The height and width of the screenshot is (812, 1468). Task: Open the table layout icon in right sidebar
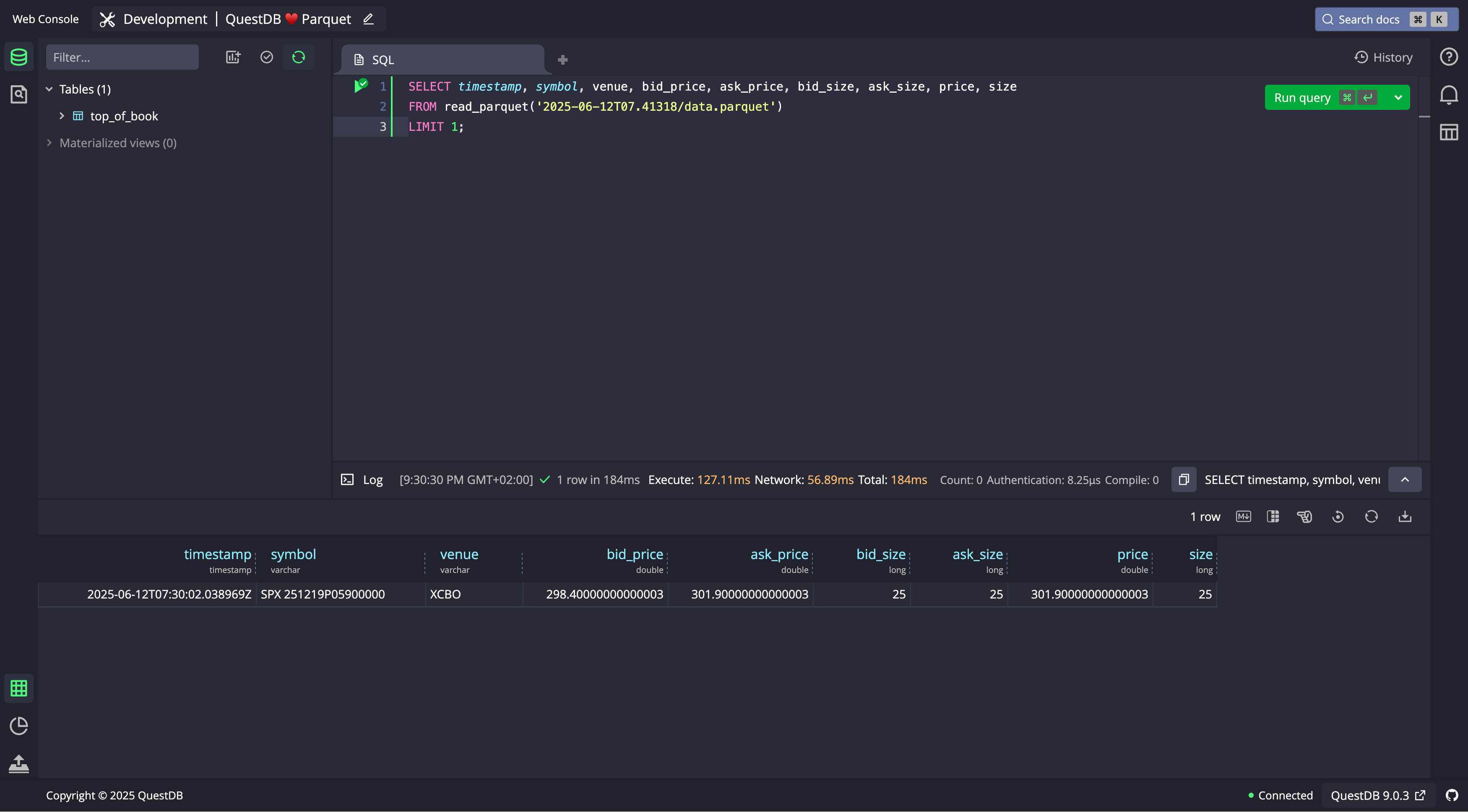tap(1449, 132)
